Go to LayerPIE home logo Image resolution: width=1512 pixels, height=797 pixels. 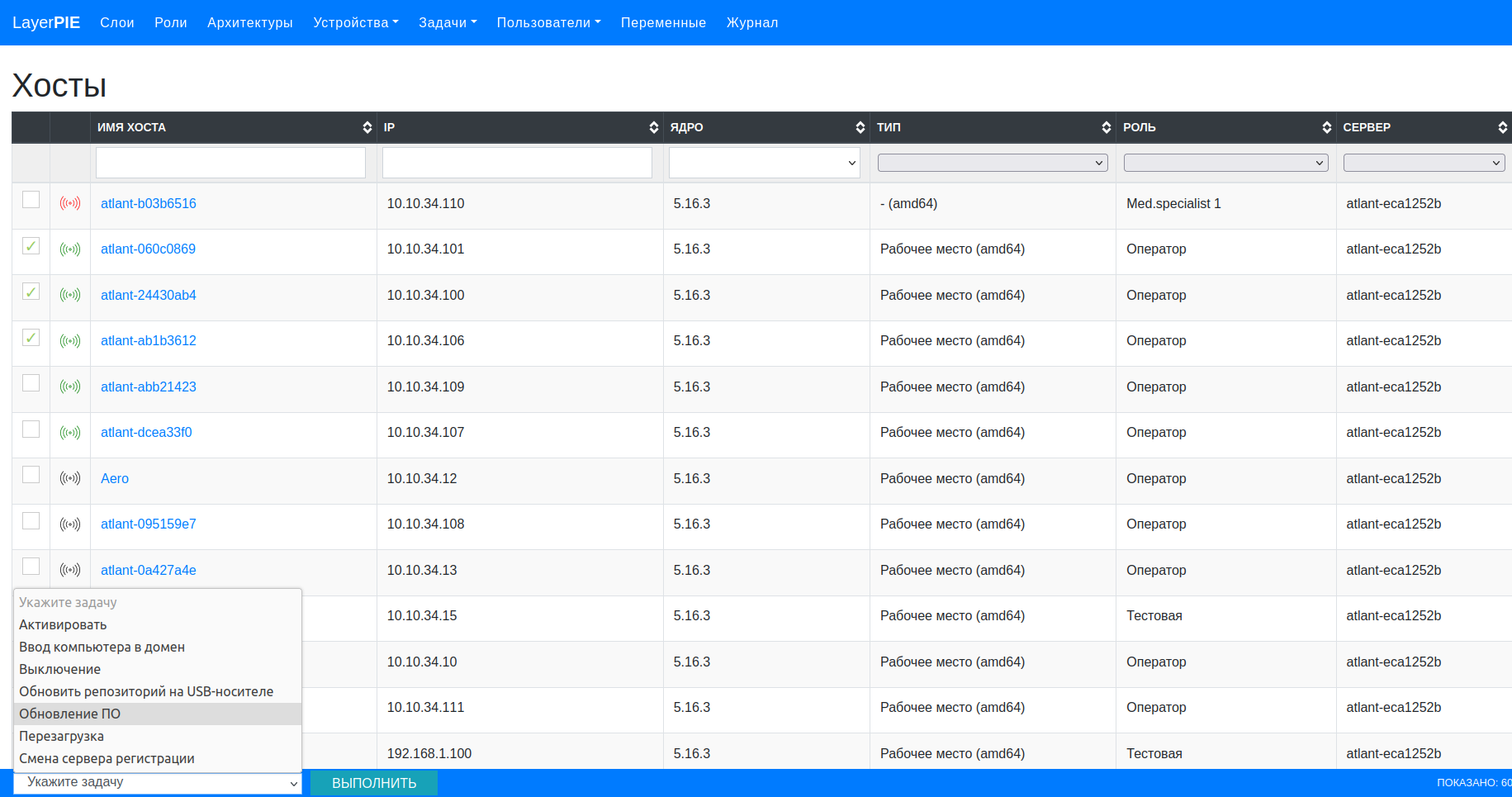(x=46, y=22)
